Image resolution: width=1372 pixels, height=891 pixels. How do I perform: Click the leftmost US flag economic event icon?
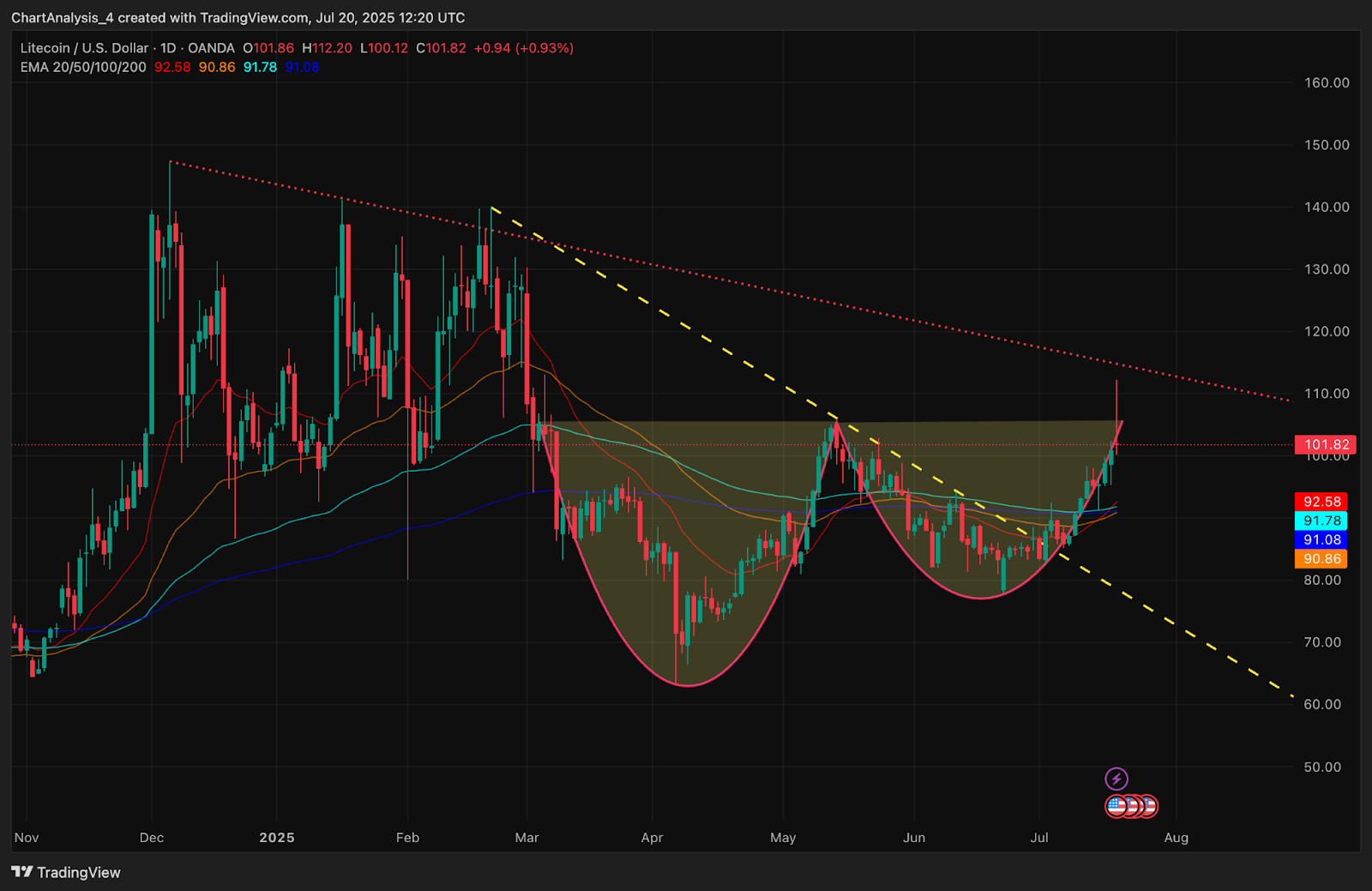click(1116, 806)
